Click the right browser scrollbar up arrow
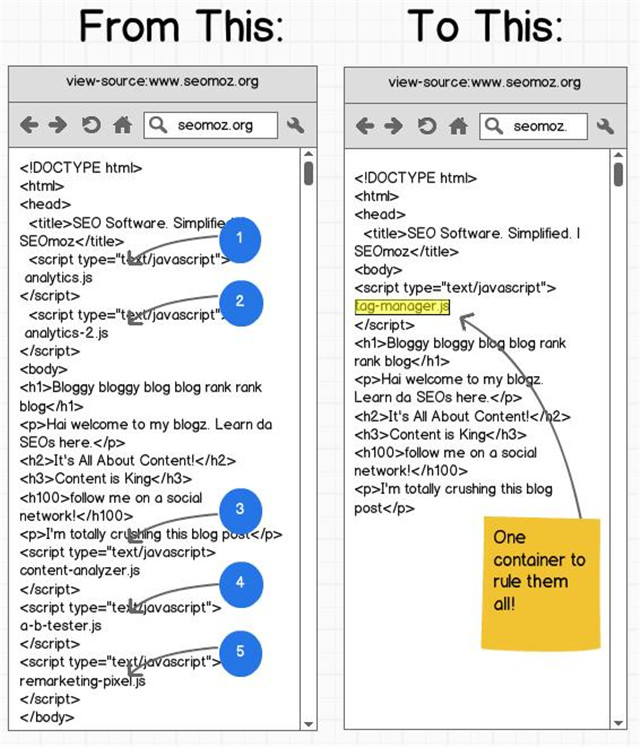Viewport: 640px width, 747px height. tap(618, 155)
